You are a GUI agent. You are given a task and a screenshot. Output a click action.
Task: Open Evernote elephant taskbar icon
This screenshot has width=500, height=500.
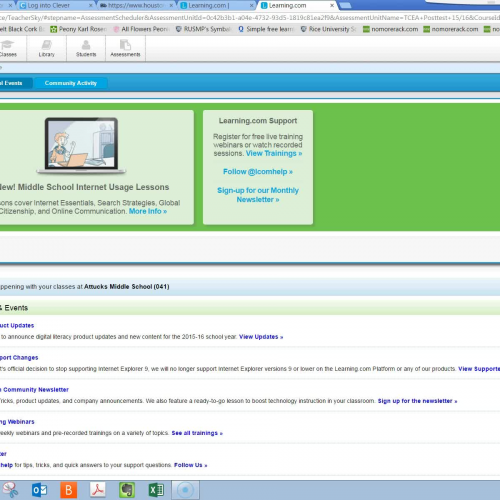[x=127, y=490]
